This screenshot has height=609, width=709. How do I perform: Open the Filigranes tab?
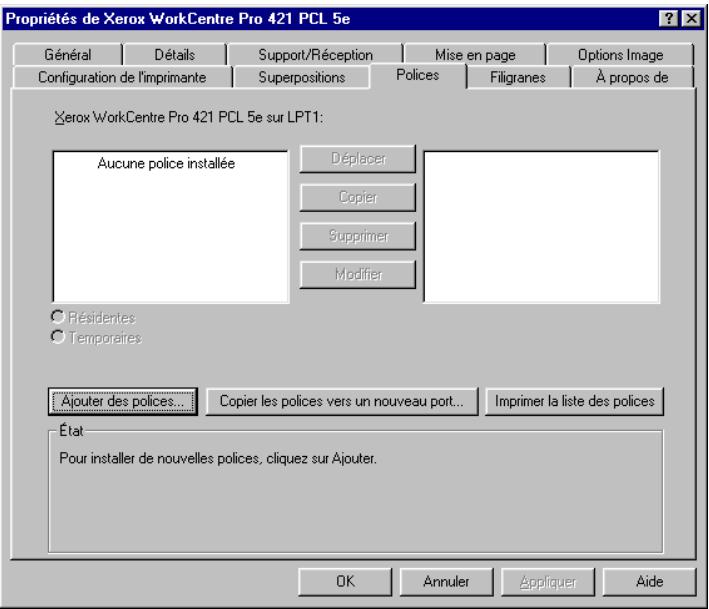click(518, 77)
